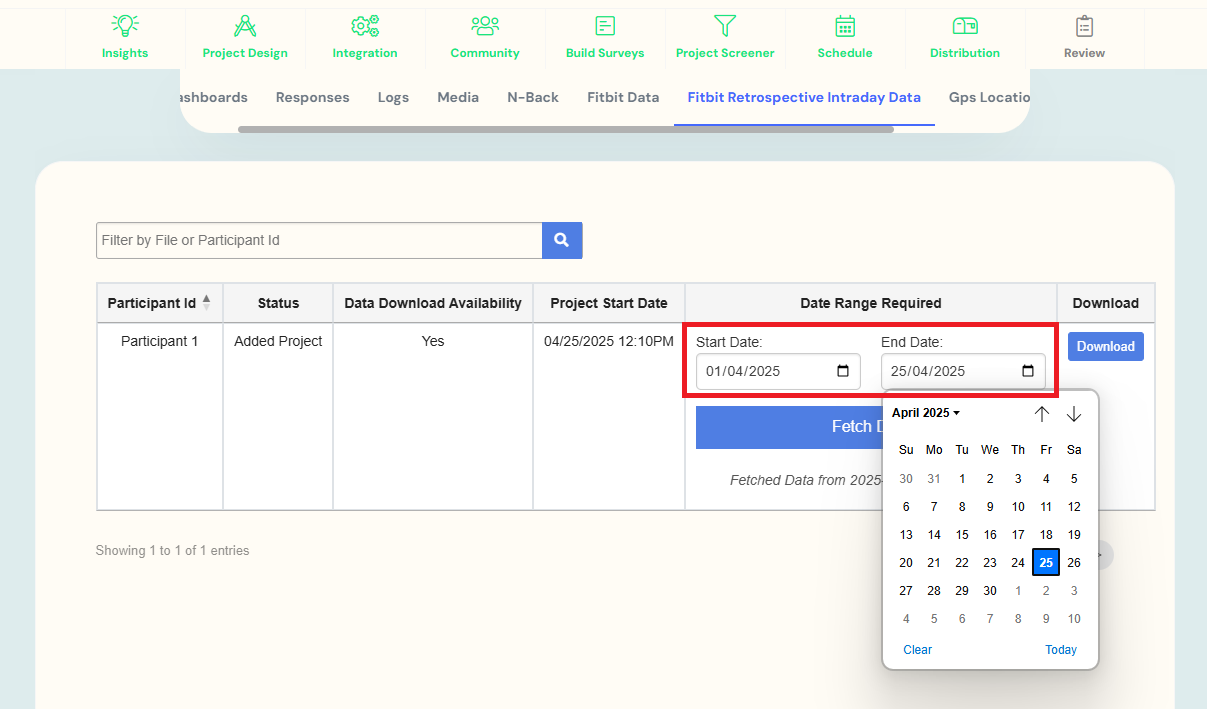Click the End Date field 25/04/2025
This screenshot has width=1207, height=709.
tap(963, 371)
